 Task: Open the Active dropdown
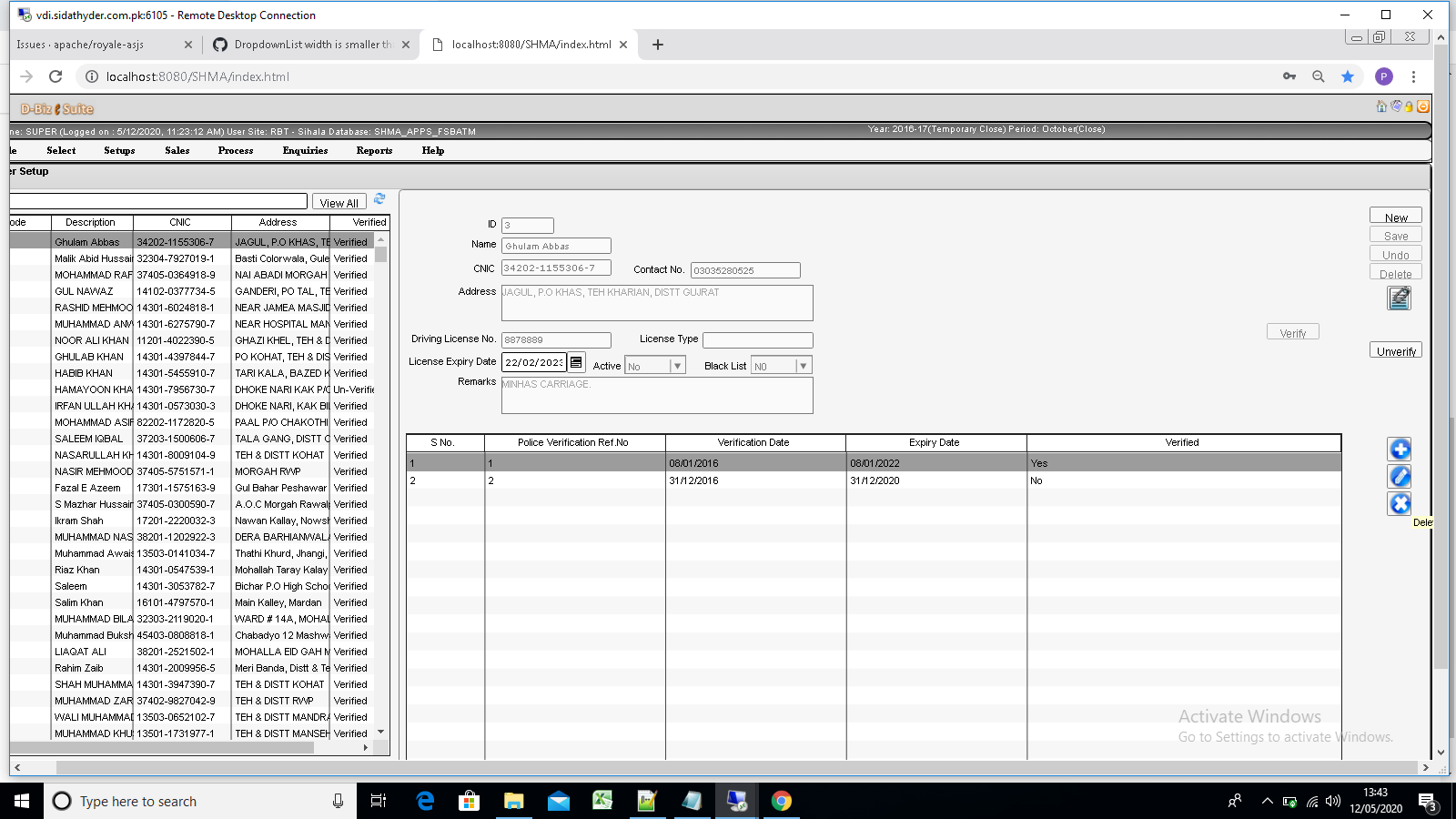point(677,364)
